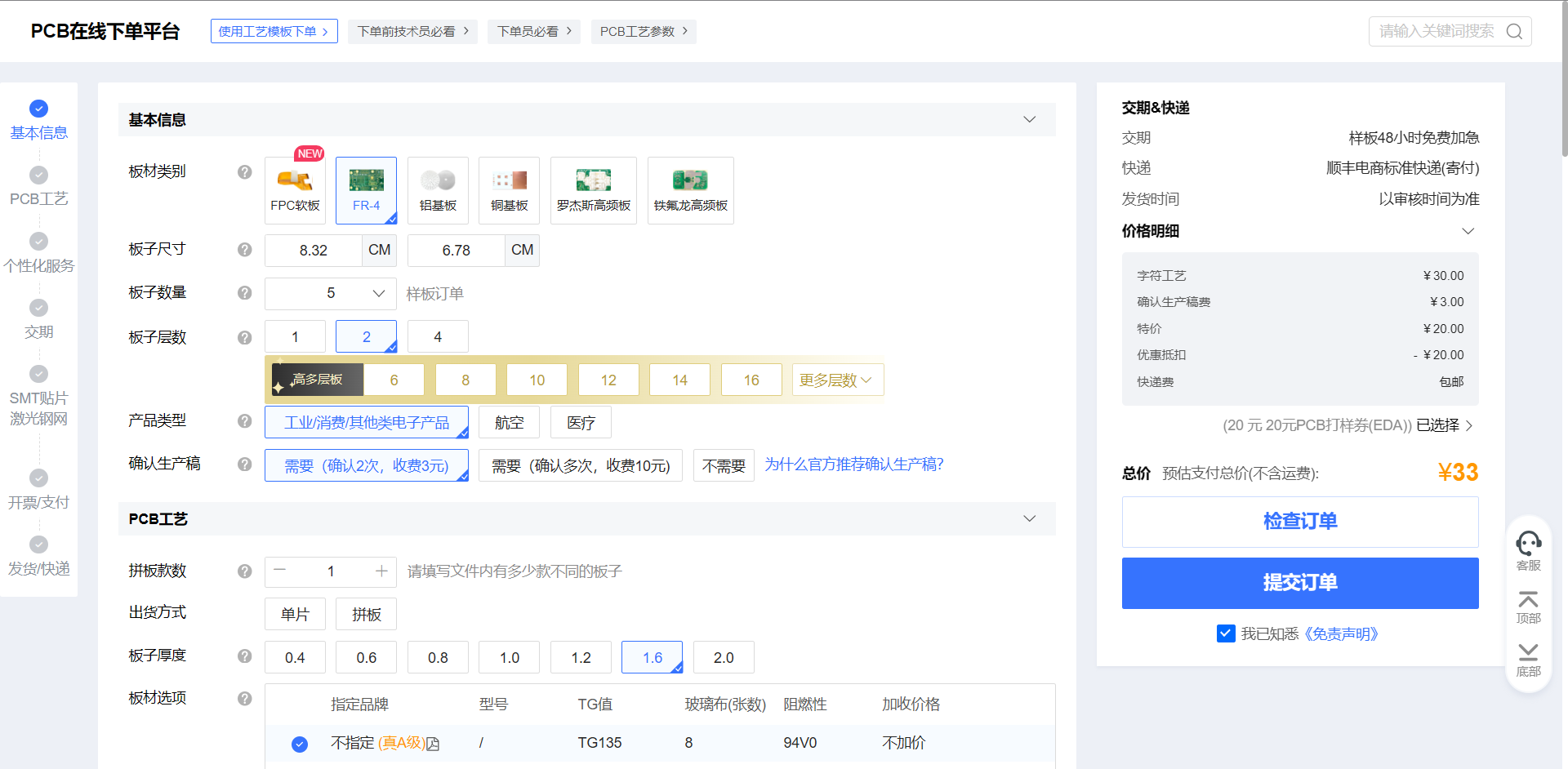Click the 开票/支付 step circle icon
This screenshot has width=1568, height=769.
pos(38,478)
